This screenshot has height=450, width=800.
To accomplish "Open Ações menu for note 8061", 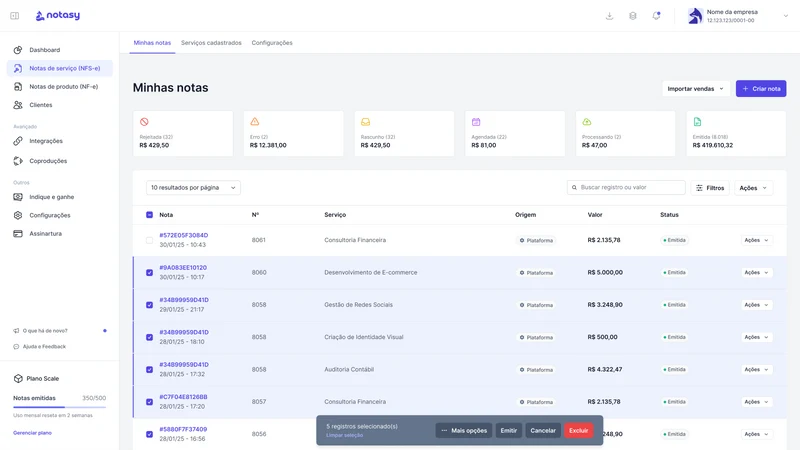I will pyautogui.click(x=756, y=240).
